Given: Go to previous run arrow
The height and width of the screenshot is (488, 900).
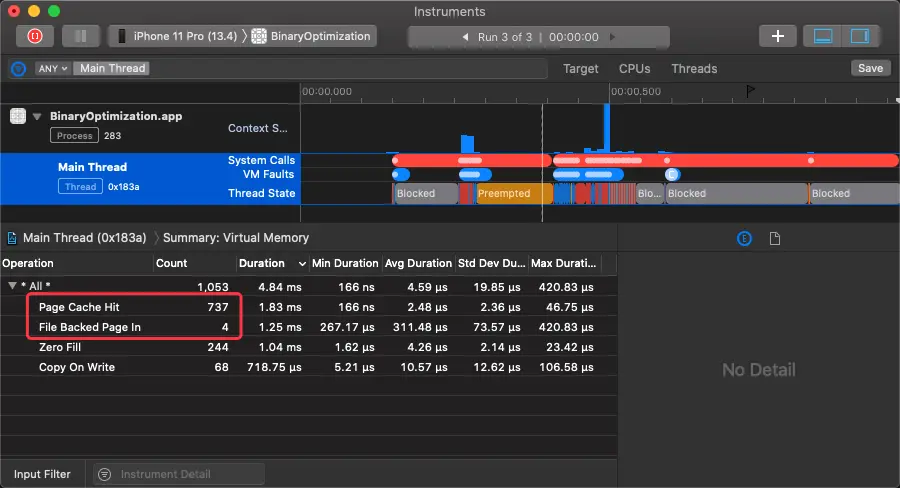Looking at the screenshot, I should tap(465, 37).
